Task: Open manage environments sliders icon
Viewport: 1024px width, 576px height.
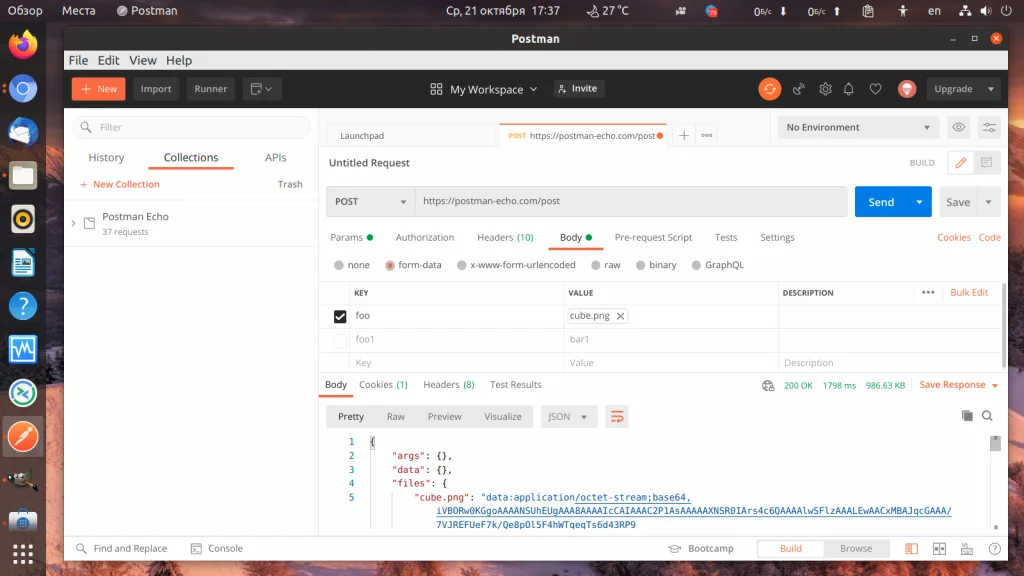Action: point(989,127)
